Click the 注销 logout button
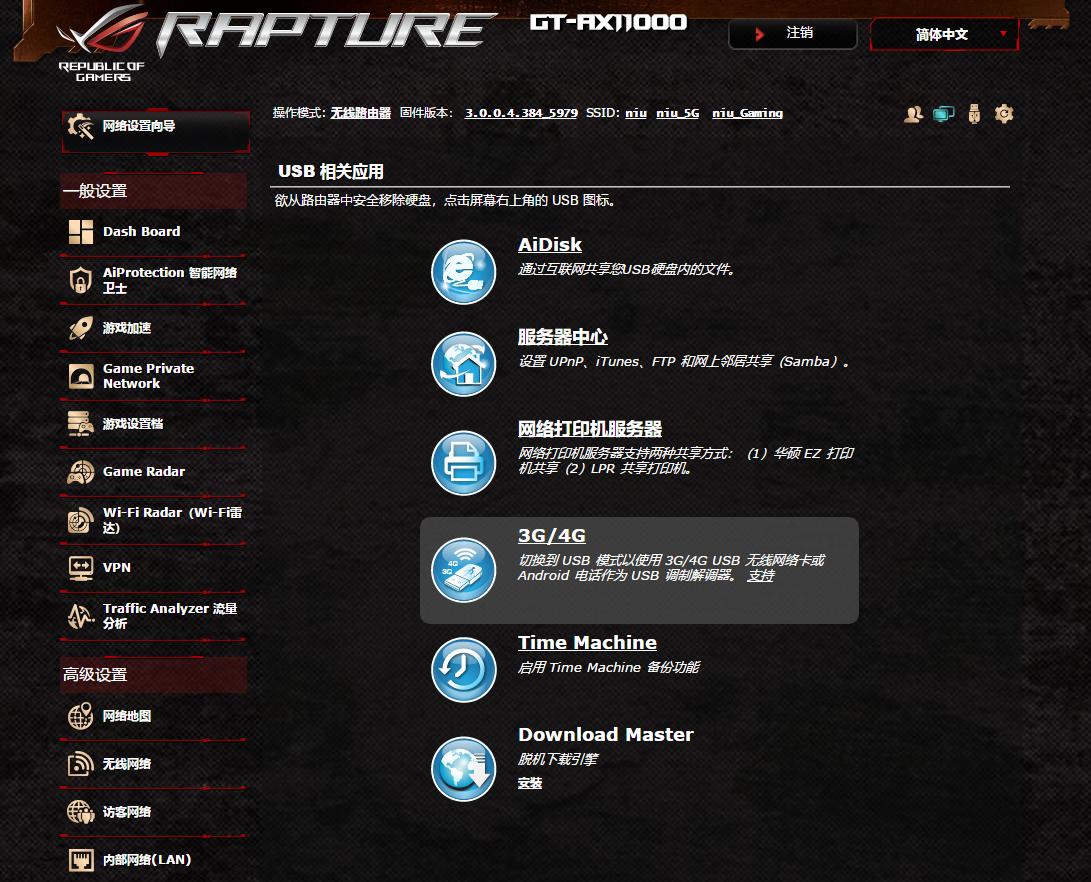 click(793, 33)
